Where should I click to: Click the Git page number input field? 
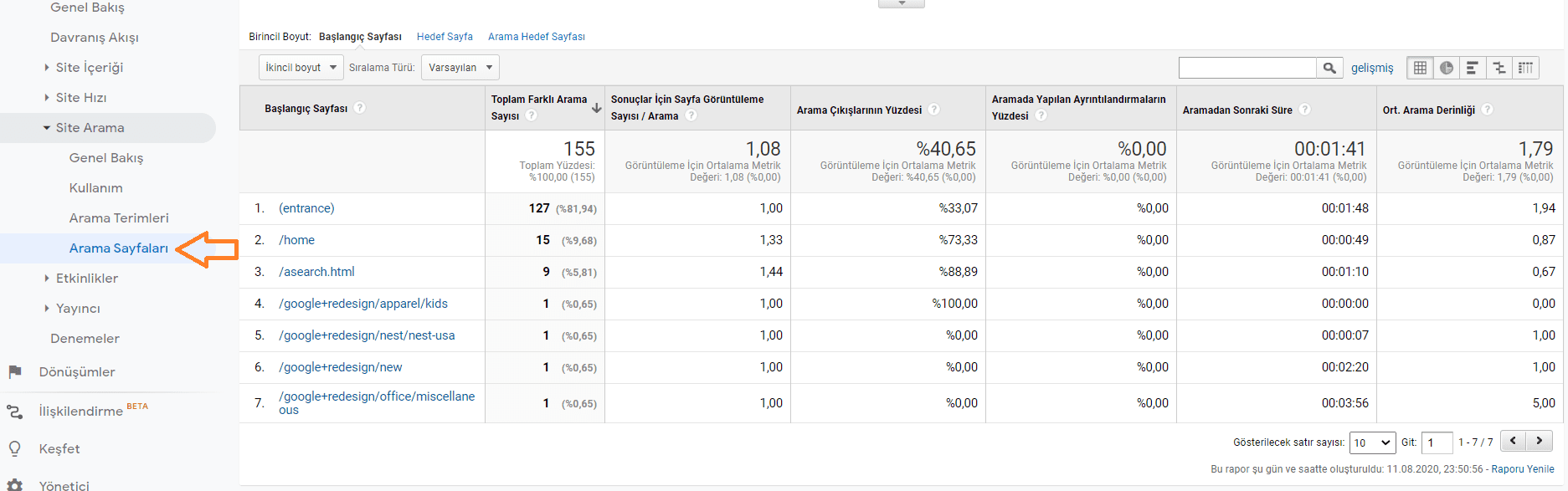(1437, 442)
